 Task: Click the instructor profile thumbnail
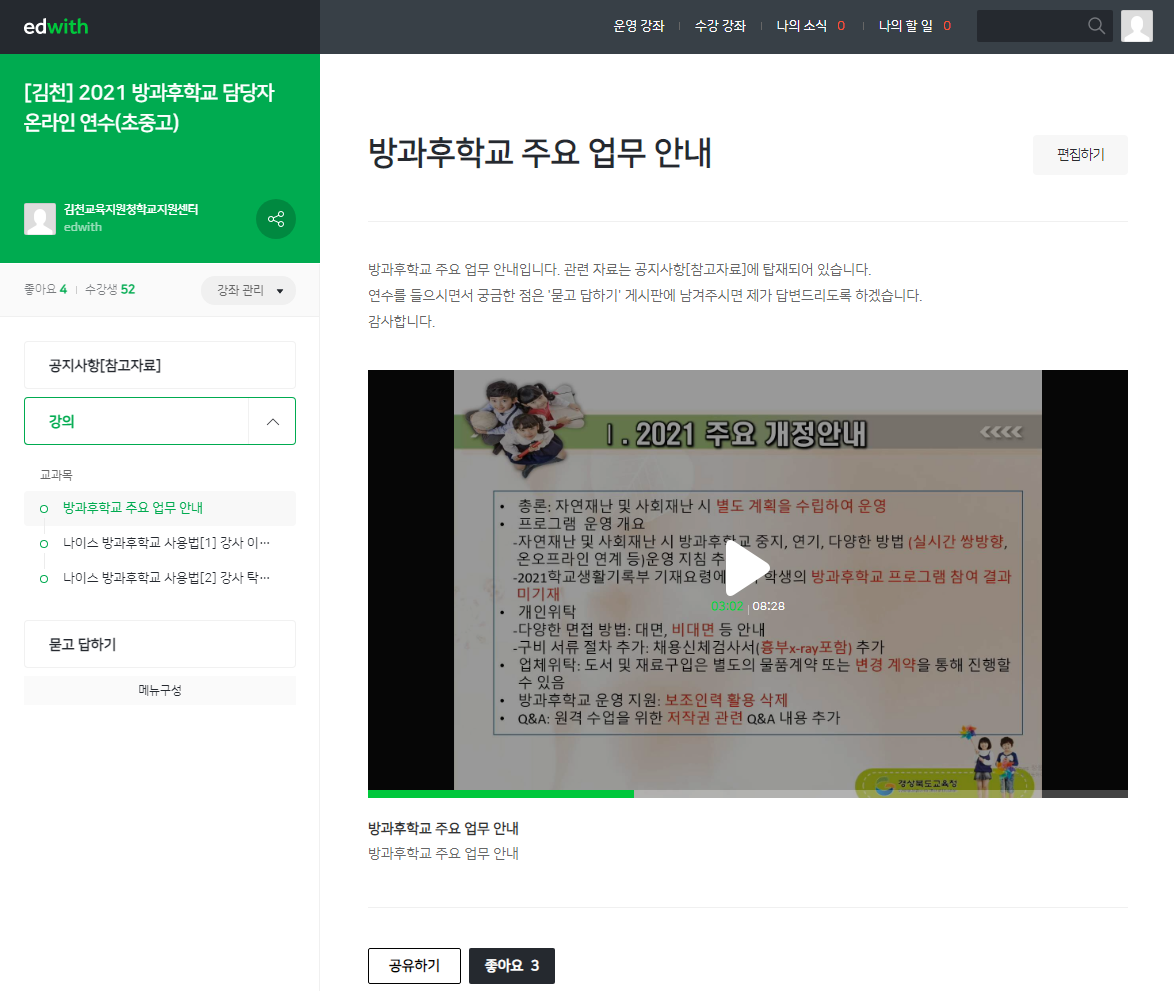click(x=40, y=219)
